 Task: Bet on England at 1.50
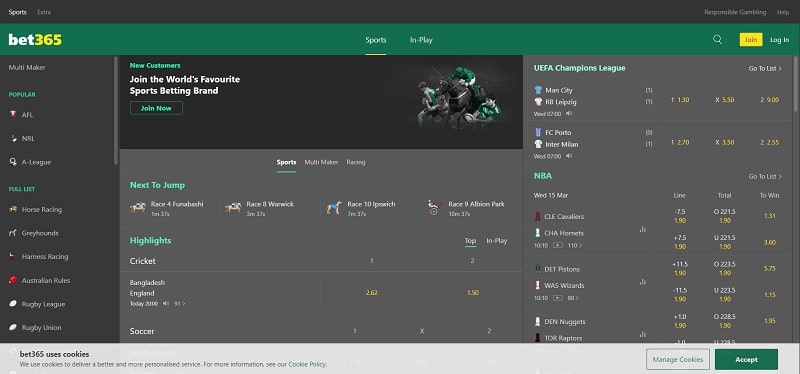click(x=472, y=293)
